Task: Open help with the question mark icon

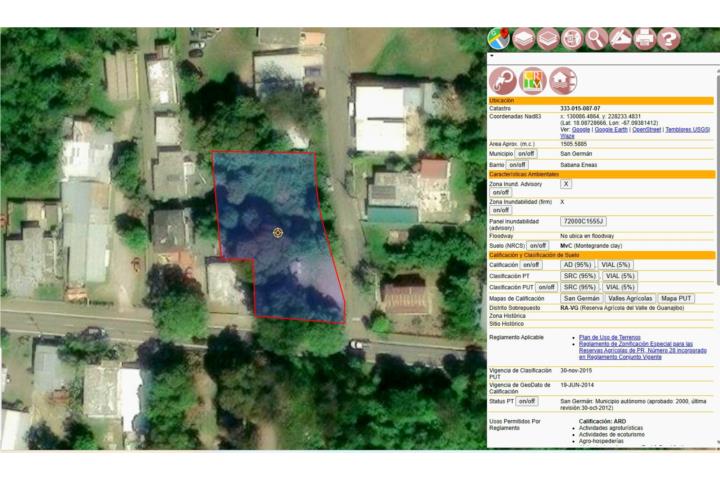Action: [669, 39]
